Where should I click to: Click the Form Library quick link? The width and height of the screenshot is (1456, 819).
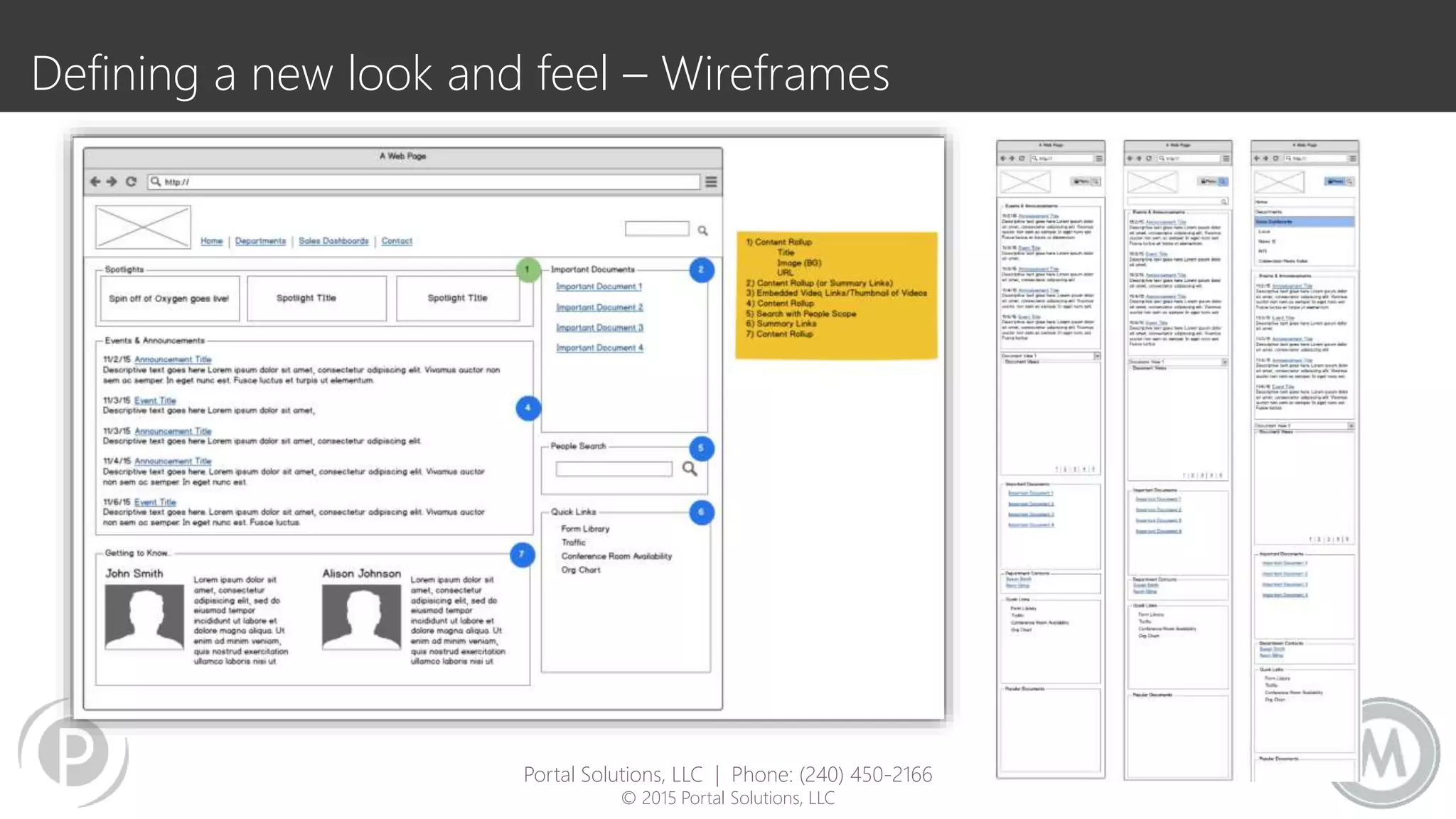click(x=585, y=529)
